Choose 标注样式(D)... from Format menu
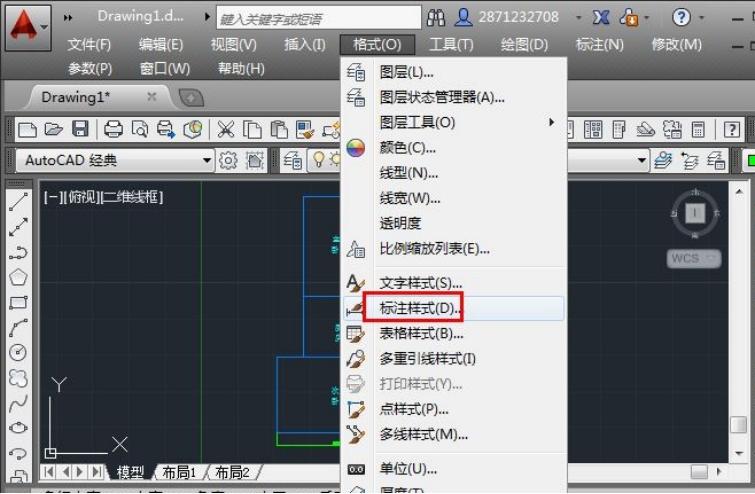Viewport: 755px width, 494px height. point(453,308)
